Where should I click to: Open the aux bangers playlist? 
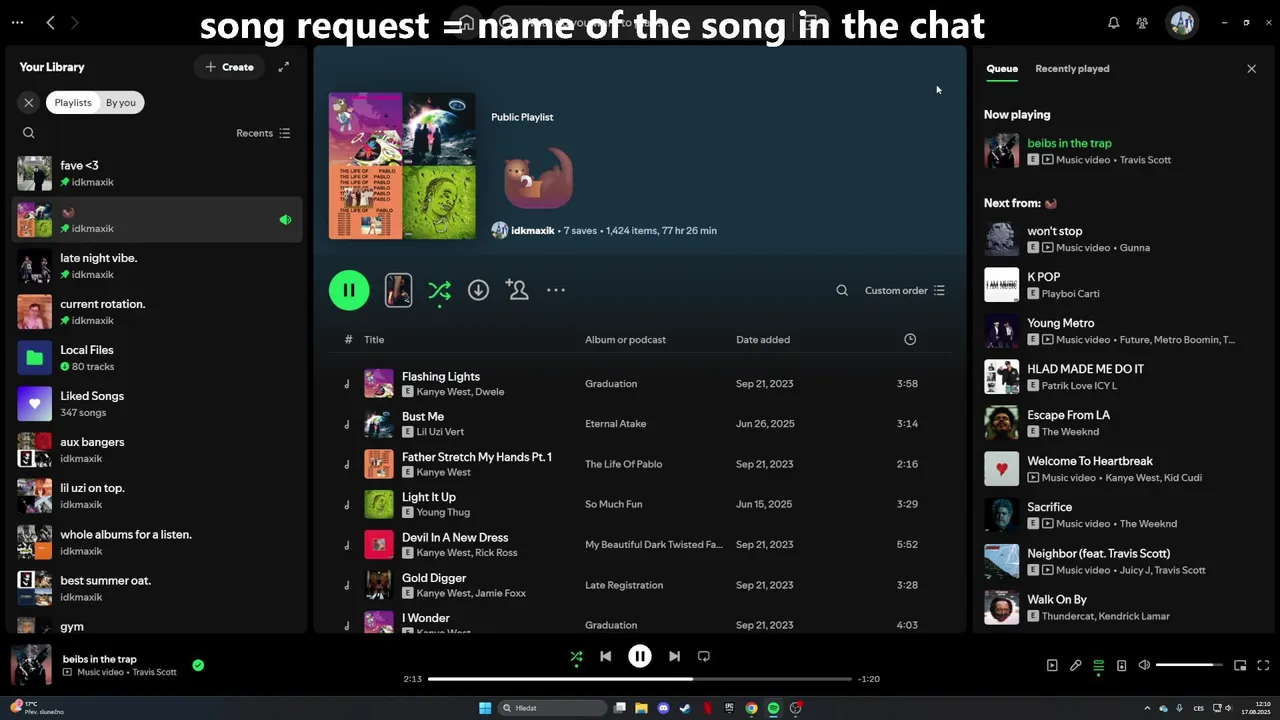[157, 449]
